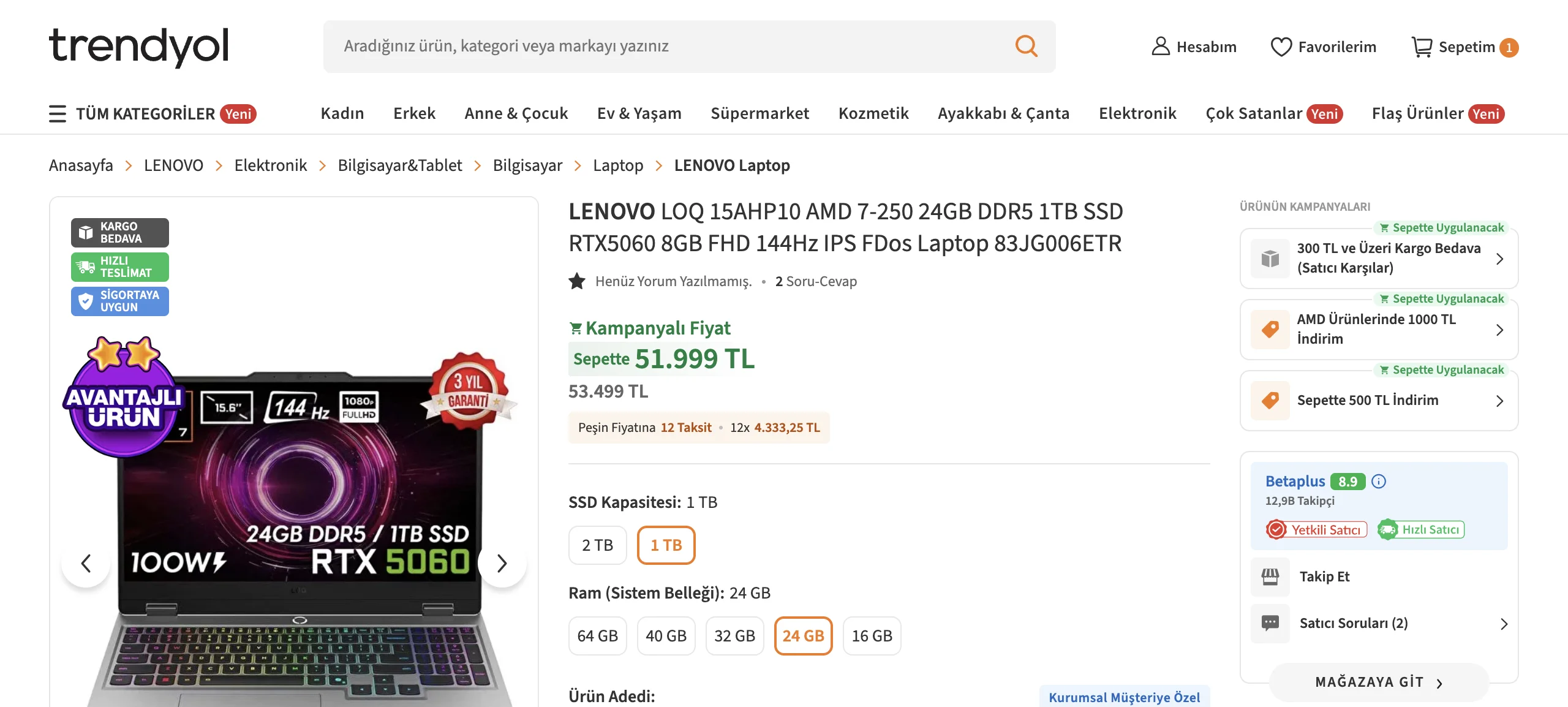Screen dimensions: 1568x707
Task: Open the Sepetim shopping cart icon
Action: [1422, 47]
